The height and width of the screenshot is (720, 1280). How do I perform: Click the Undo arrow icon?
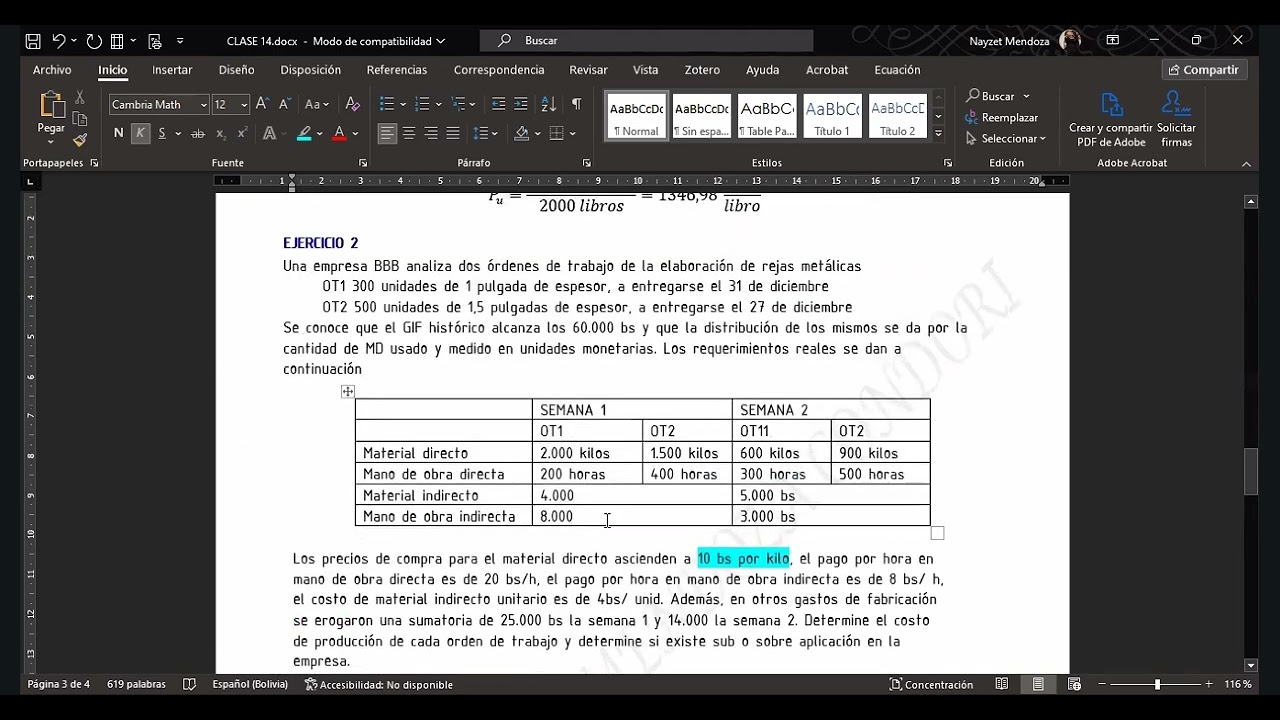(x=59, y=41)
